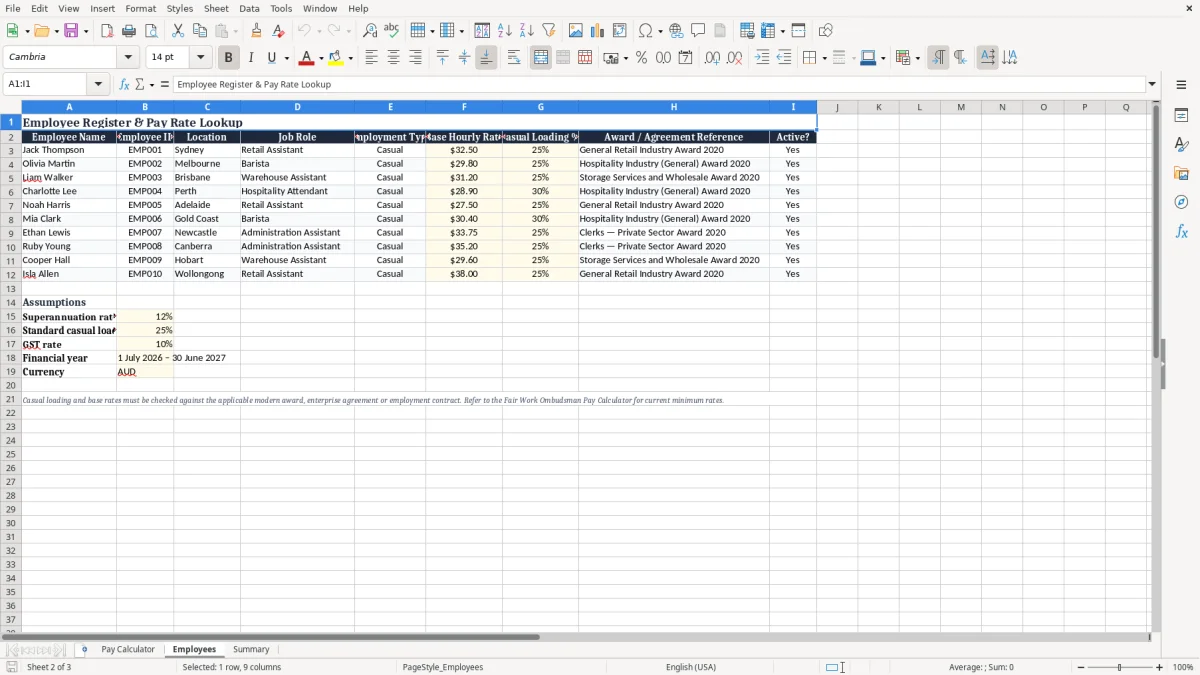Expand the Underline style dropdown arrow
This screenshot has height=675, width=1200.
[x=286, y=58]
